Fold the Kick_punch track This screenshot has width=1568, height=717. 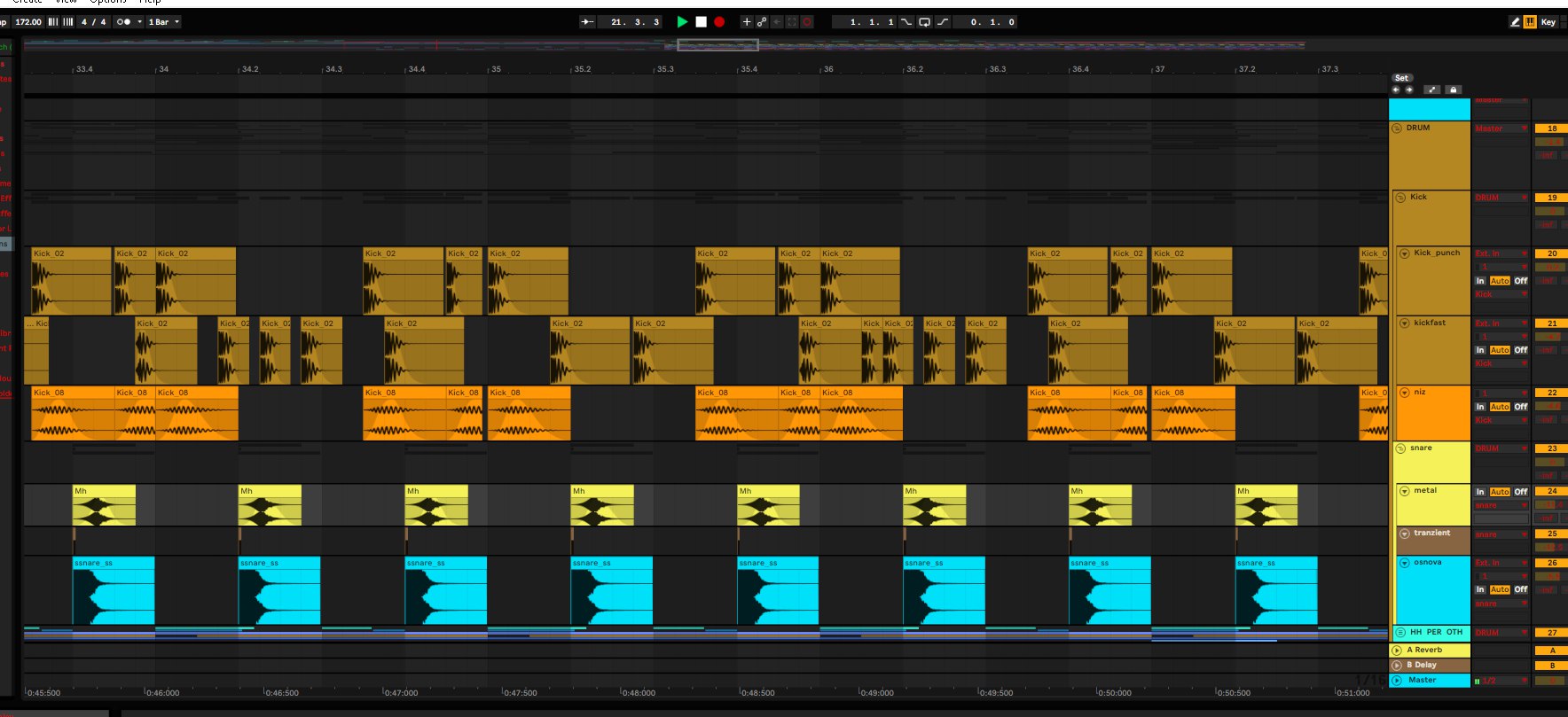coord(1405,253)
